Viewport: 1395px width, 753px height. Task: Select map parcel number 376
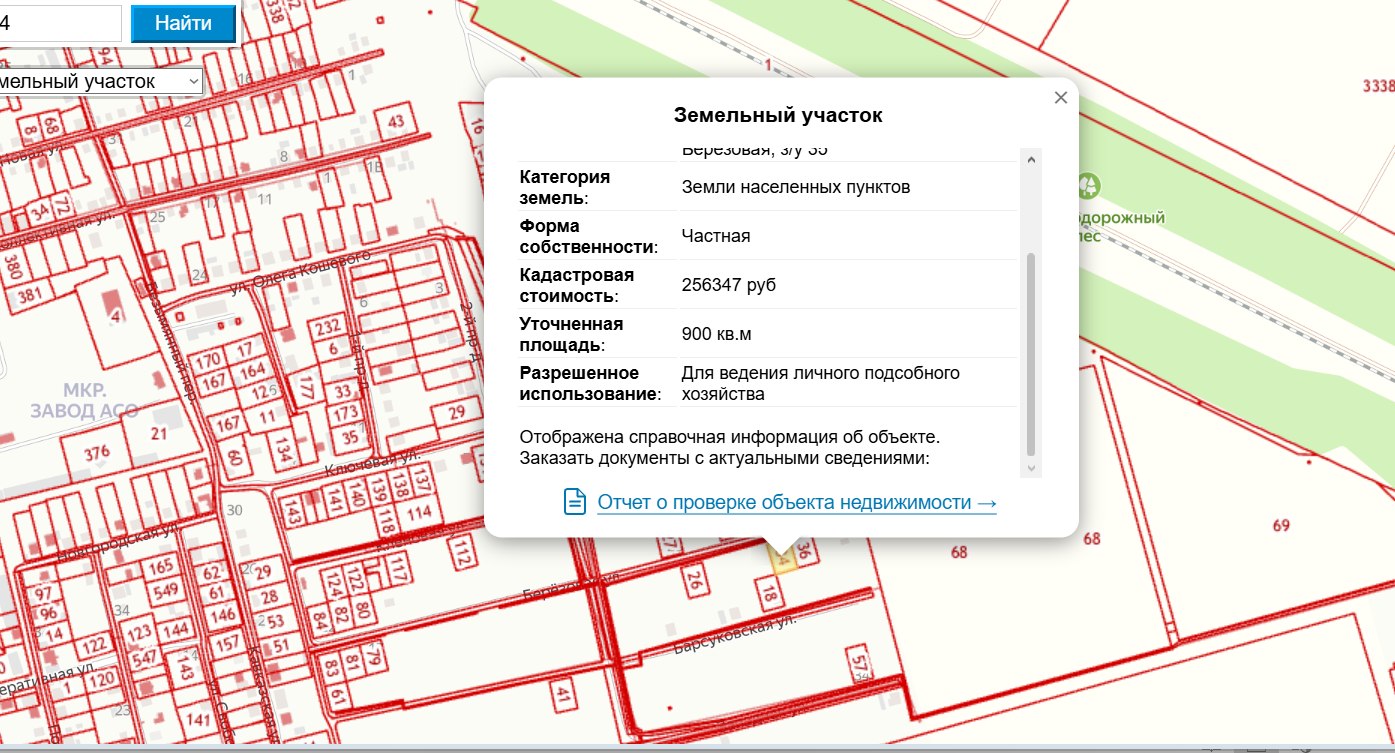(97, 453)
